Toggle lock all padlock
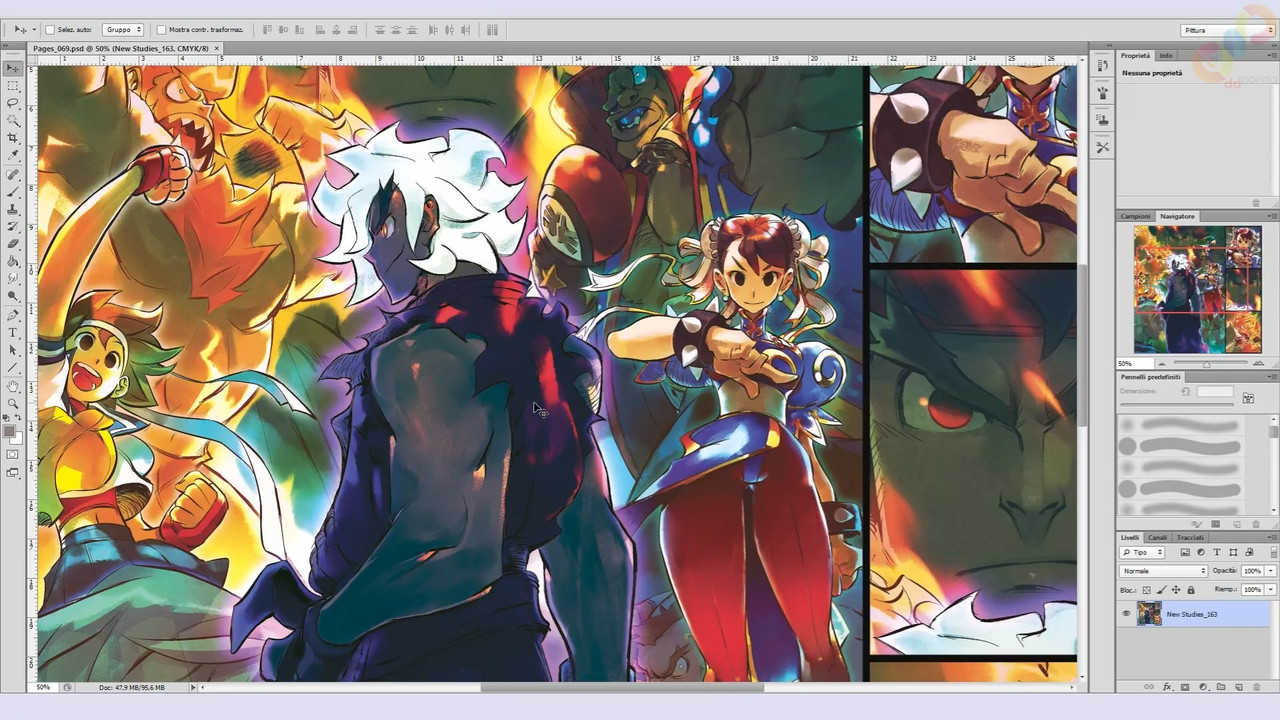Image resolution: width=1280 pixels, height=720 pixels. [1190, 590]
